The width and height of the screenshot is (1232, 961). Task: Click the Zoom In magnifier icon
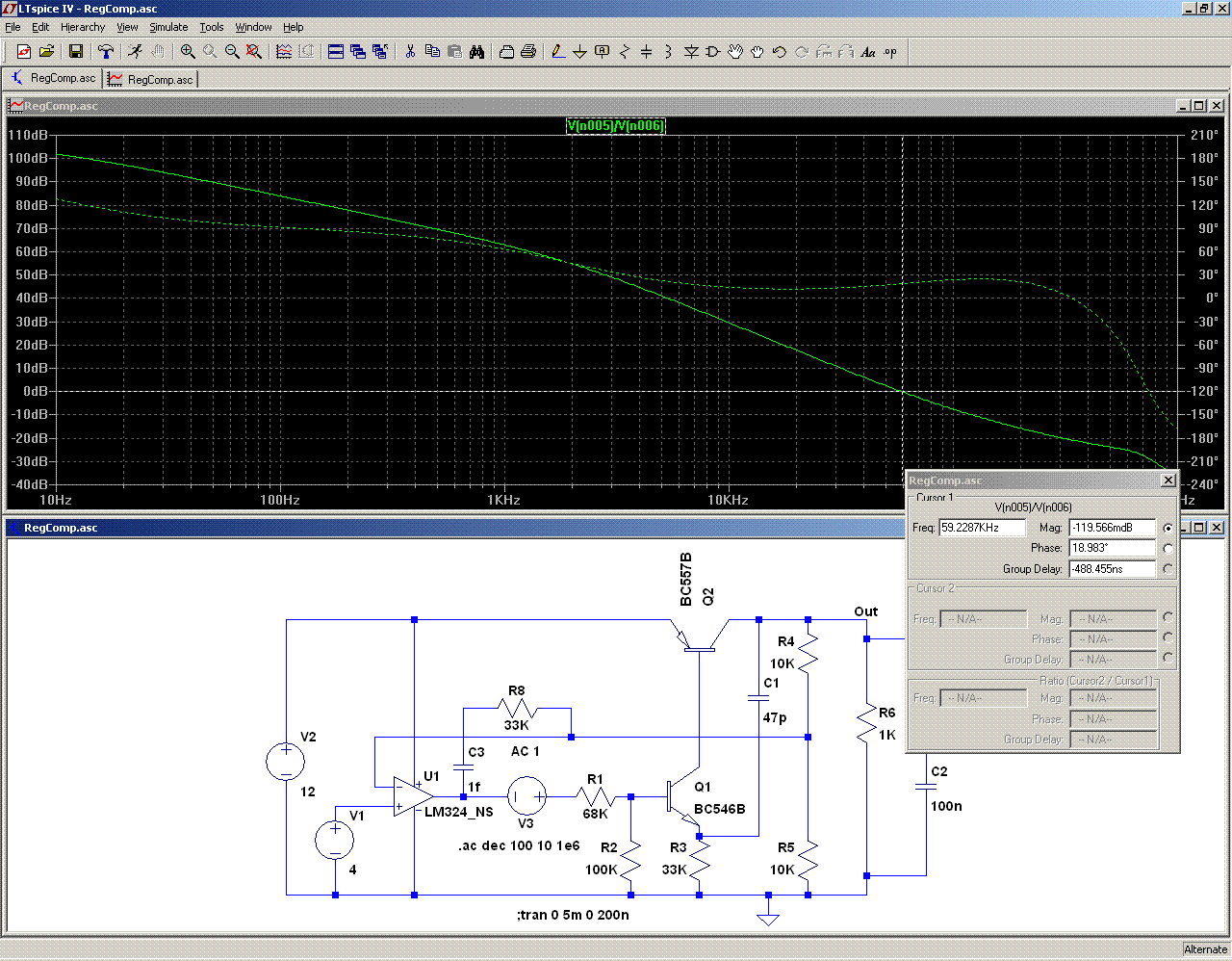(x=188, y=52)
